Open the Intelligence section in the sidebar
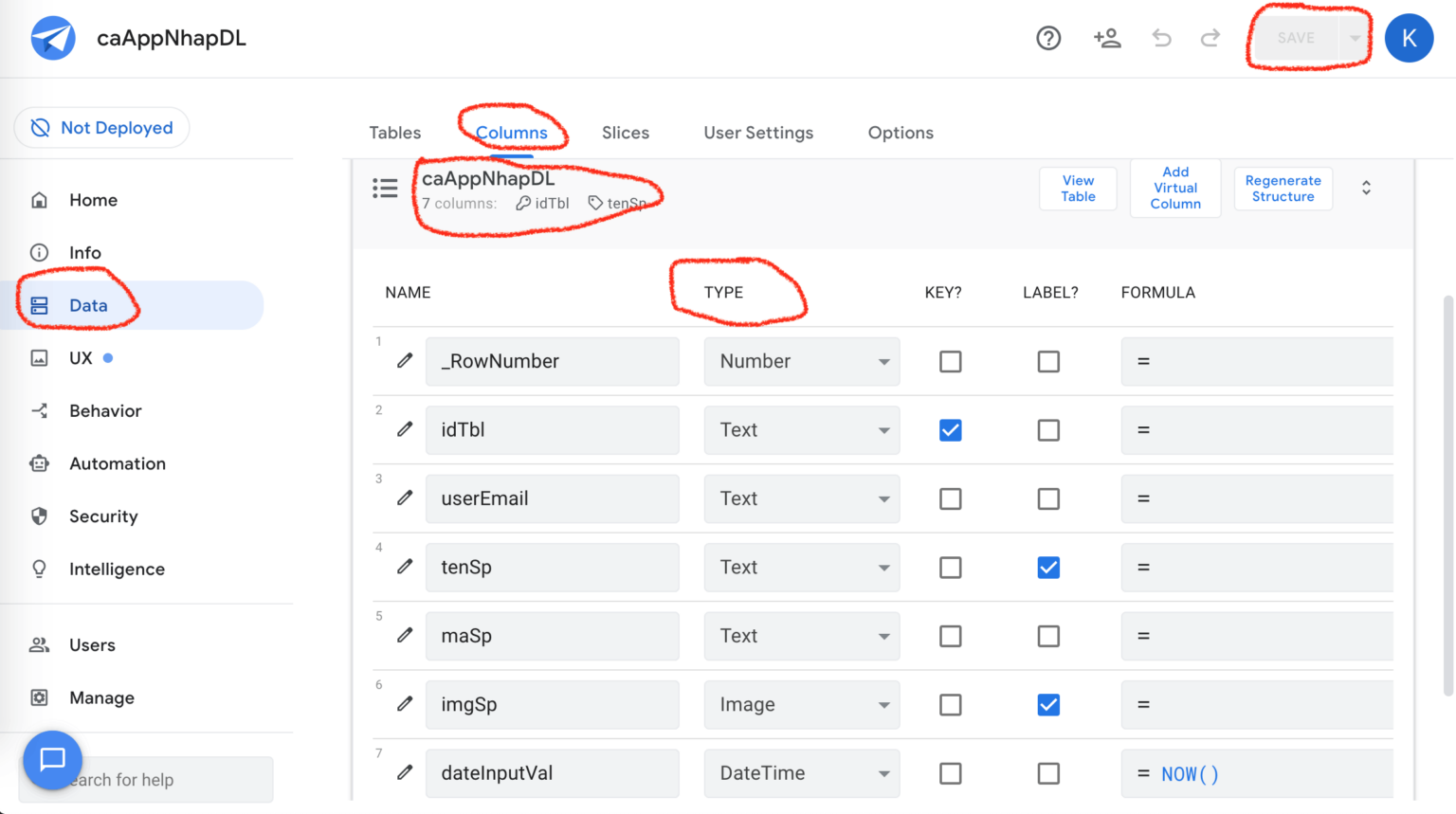Viewport: 1456px width, 814px height. 116,569
